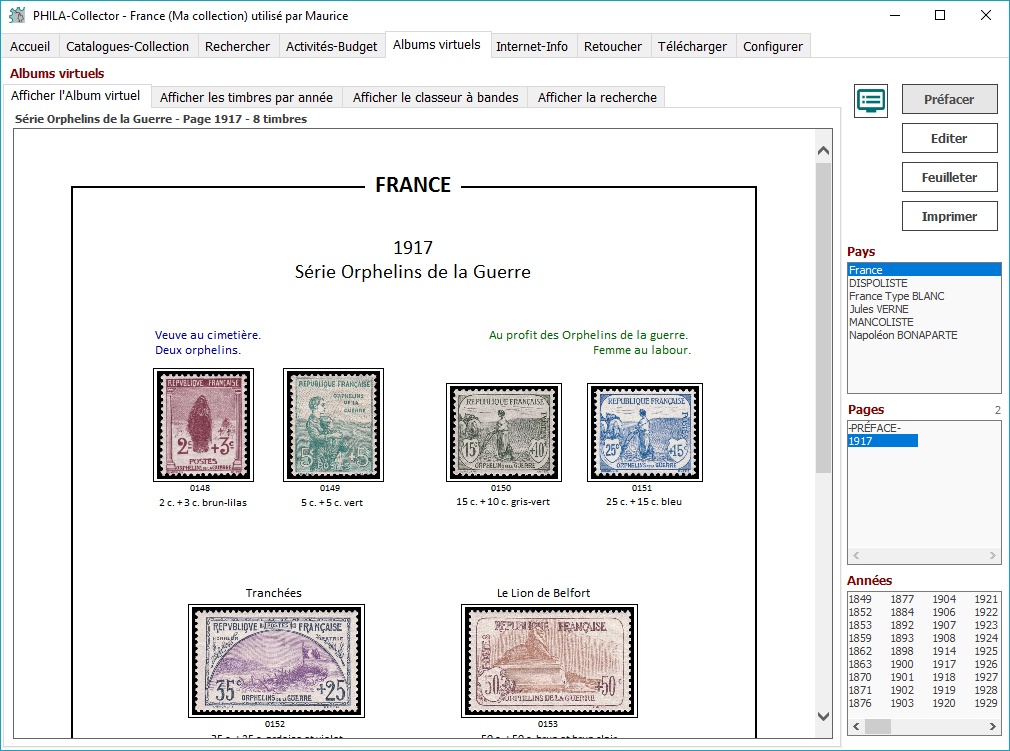Click the album page scroll-up arrow

(x=823, y=151)
